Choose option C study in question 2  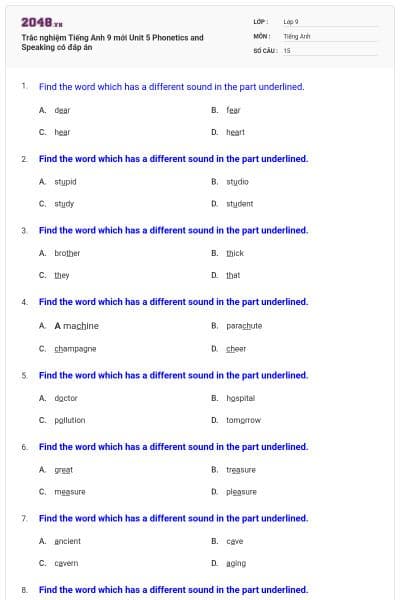tap(64, 204)
